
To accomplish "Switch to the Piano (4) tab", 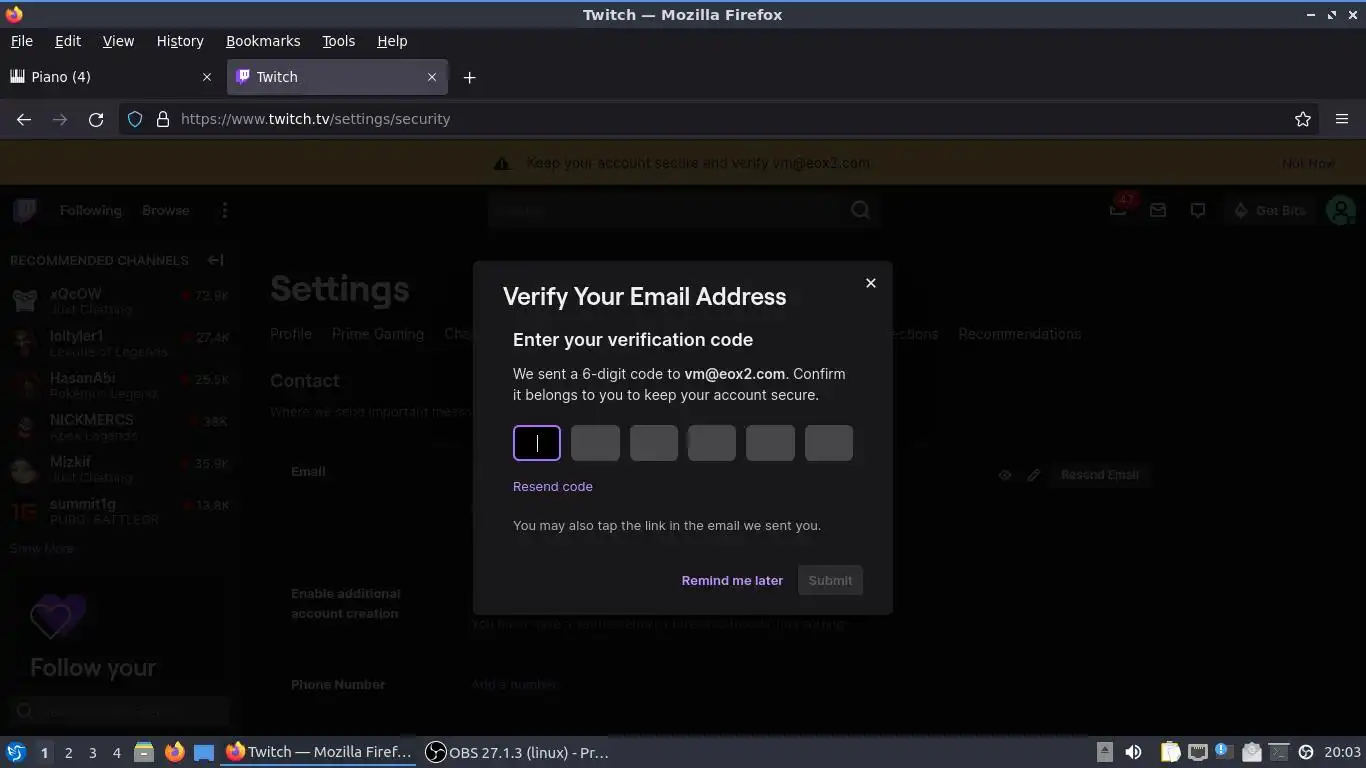I will (111, 77).
